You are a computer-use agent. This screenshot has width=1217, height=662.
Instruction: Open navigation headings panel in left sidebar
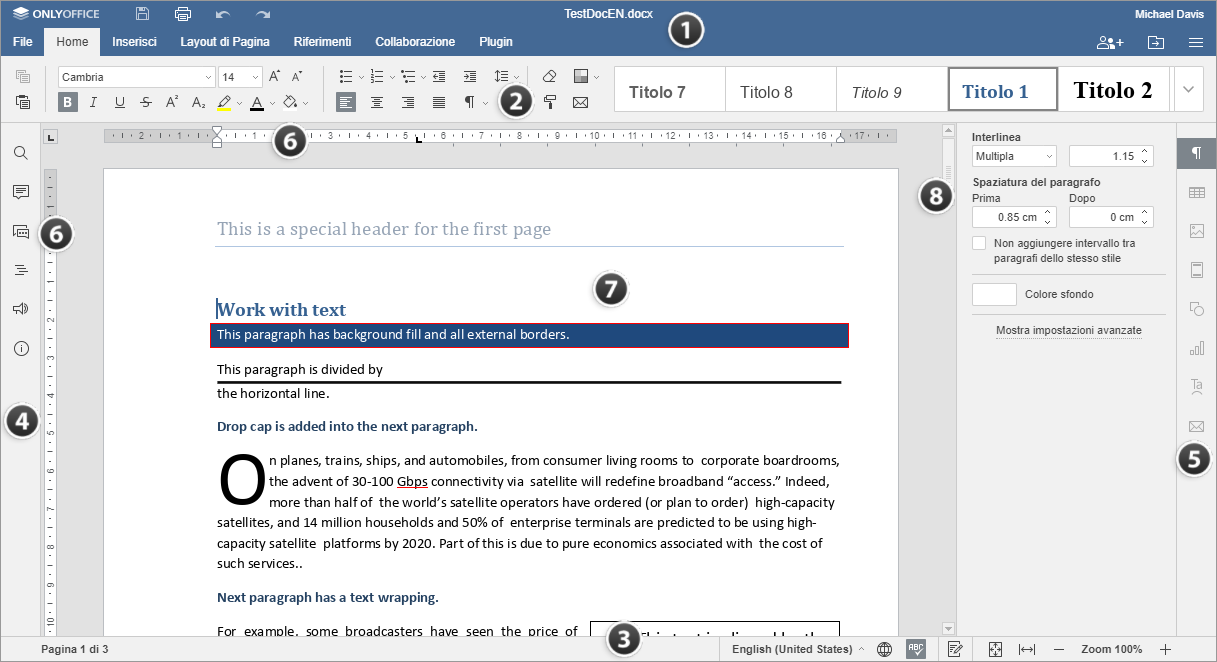pos(21,270)
